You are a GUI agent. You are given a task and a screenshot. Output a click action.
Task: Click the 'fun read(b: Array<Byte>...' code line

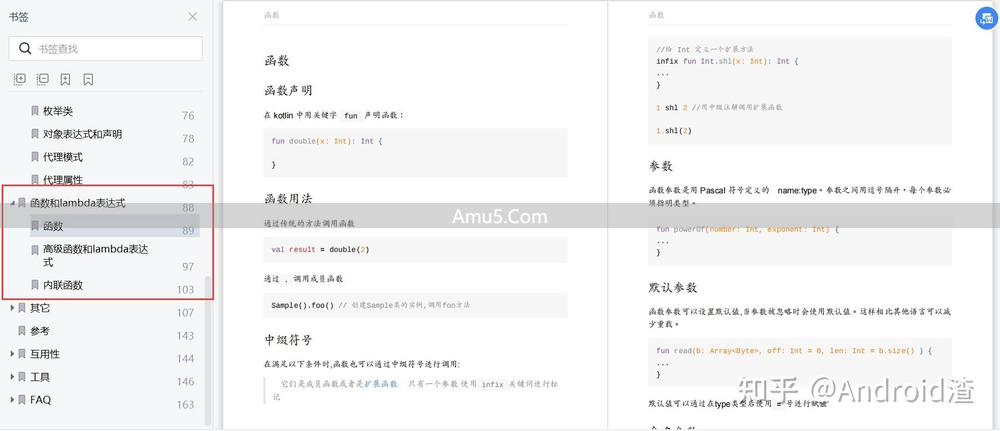click(794, 351)
